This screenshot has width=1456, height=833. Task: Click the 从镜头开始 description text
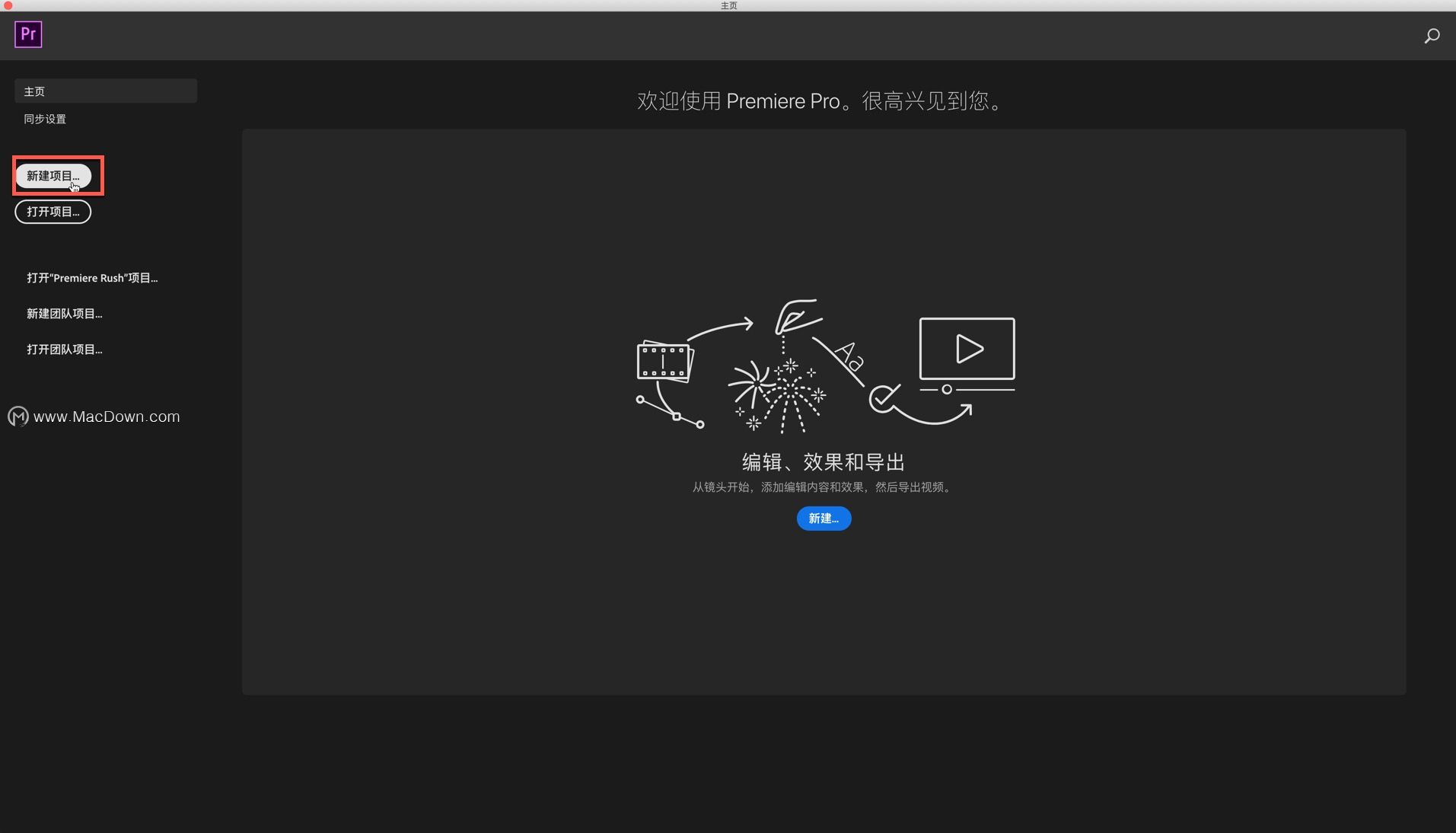pos(822,487)
